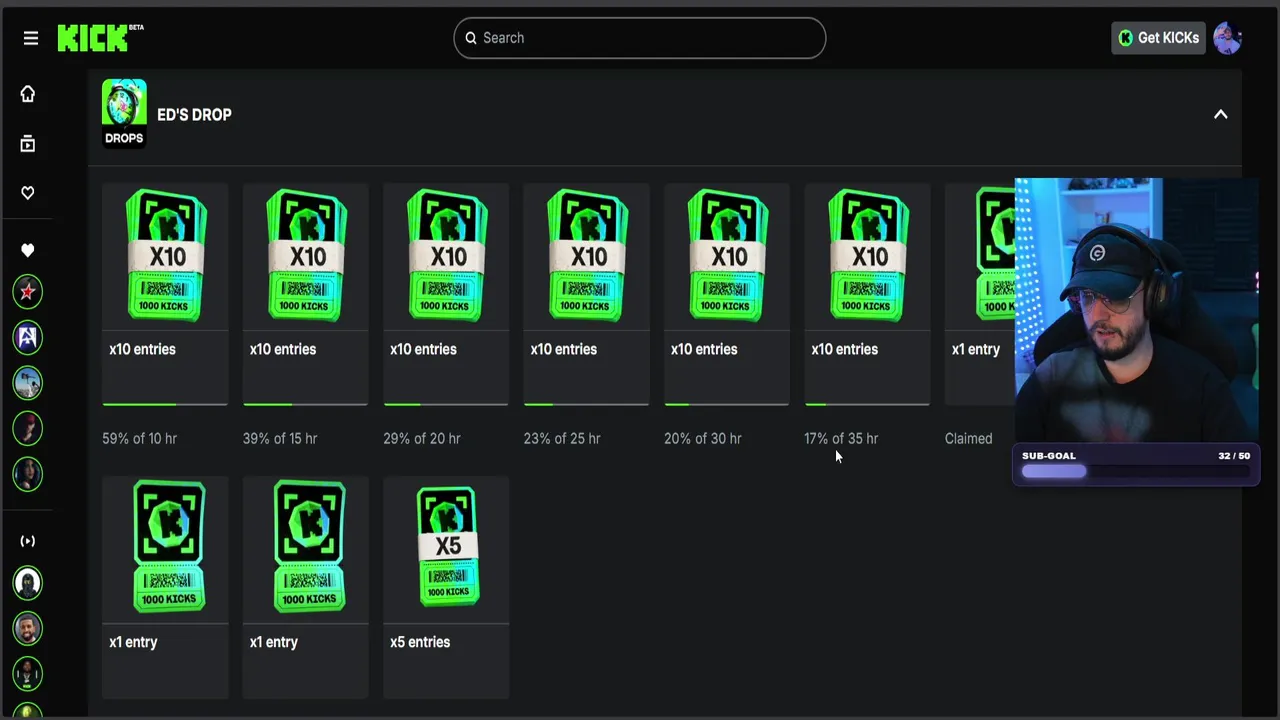Click the ED'S DROP title
Image resolution: width=1280 pixels, height=720 pixels.
pyautogui.click(x=194, y=115)
